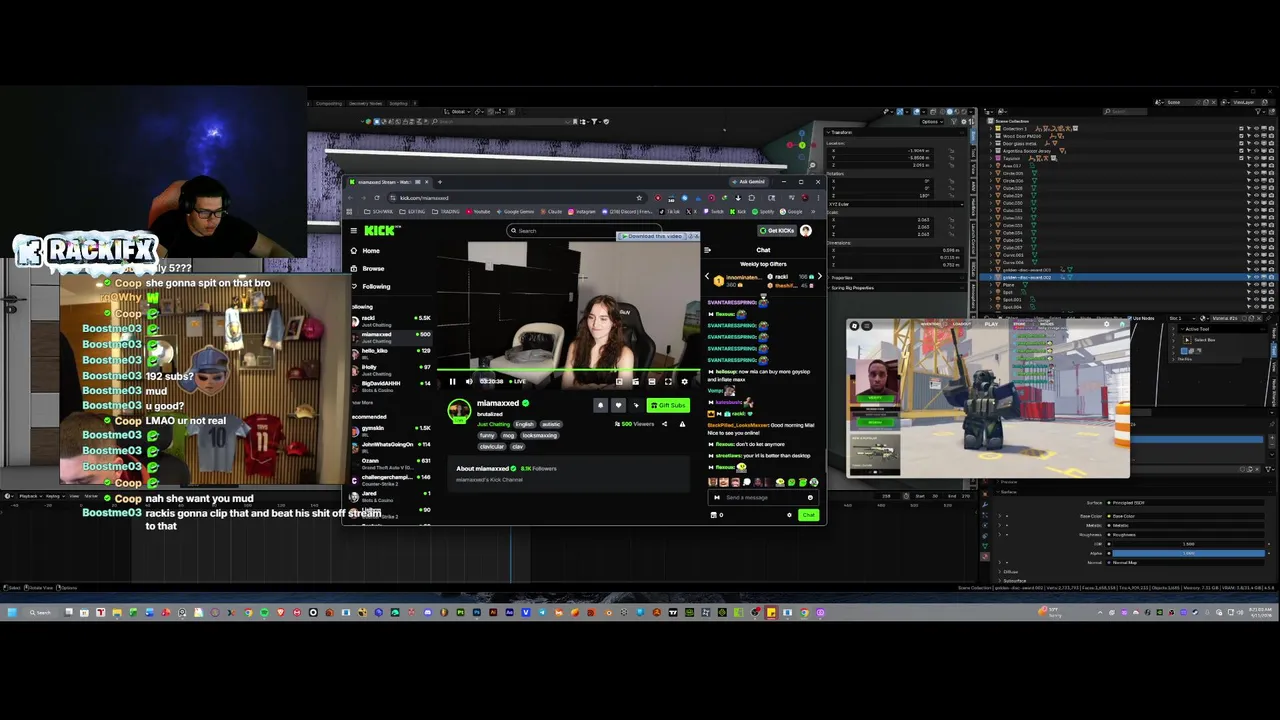Viewport: 1280px width, 720px height.
Task: Toggle the heart follow button for miamaxxed
Action: [618, 405]
